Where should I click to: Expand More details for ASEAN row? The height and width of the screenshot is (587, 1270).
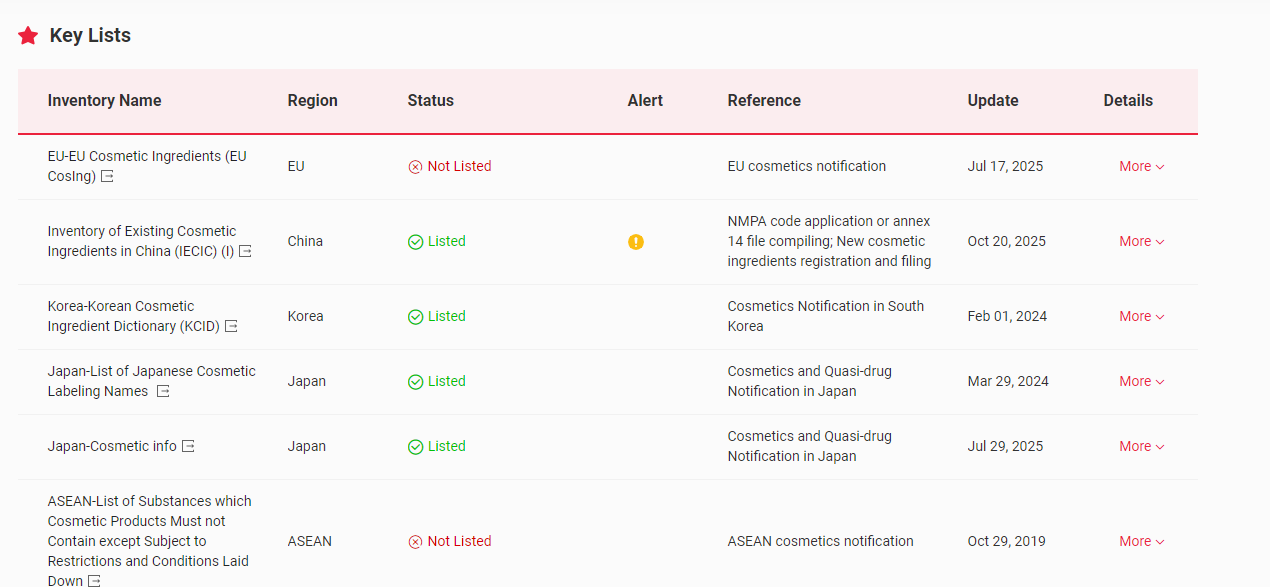(1141, 542)
